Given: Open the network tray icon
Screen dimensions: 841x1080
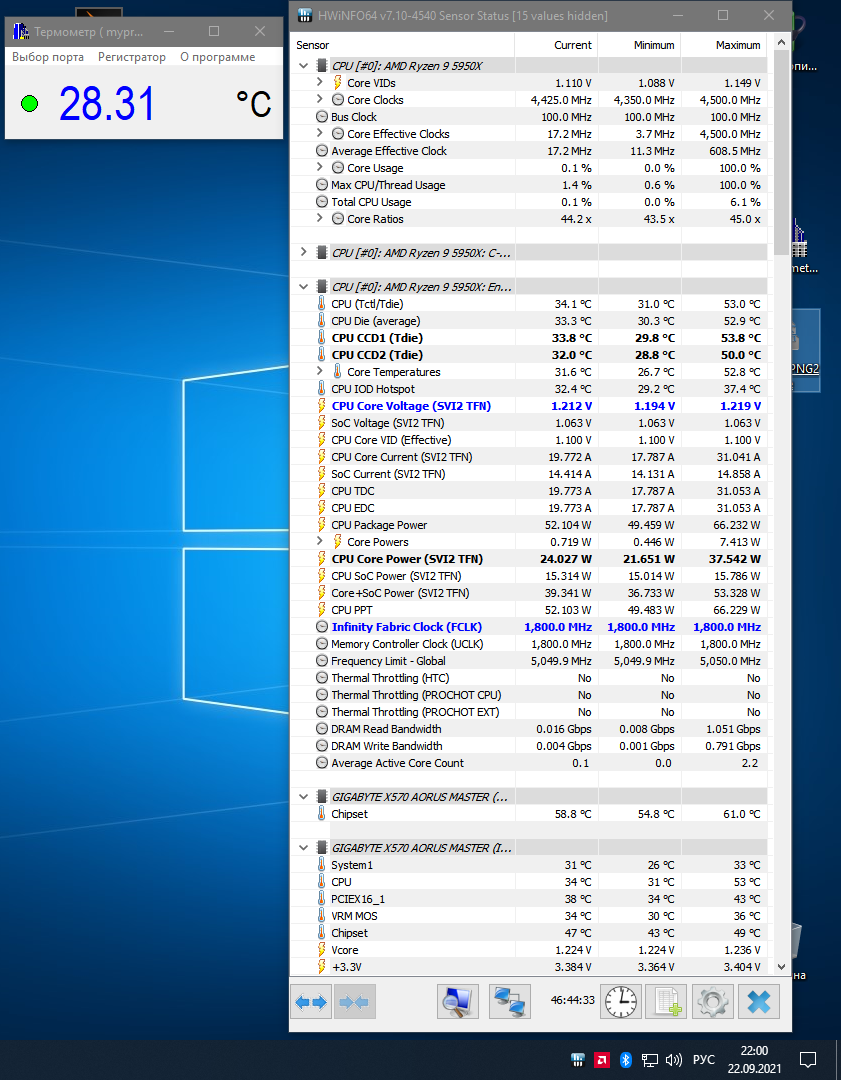Looking at the screenshot, I should click(650, 1060).
